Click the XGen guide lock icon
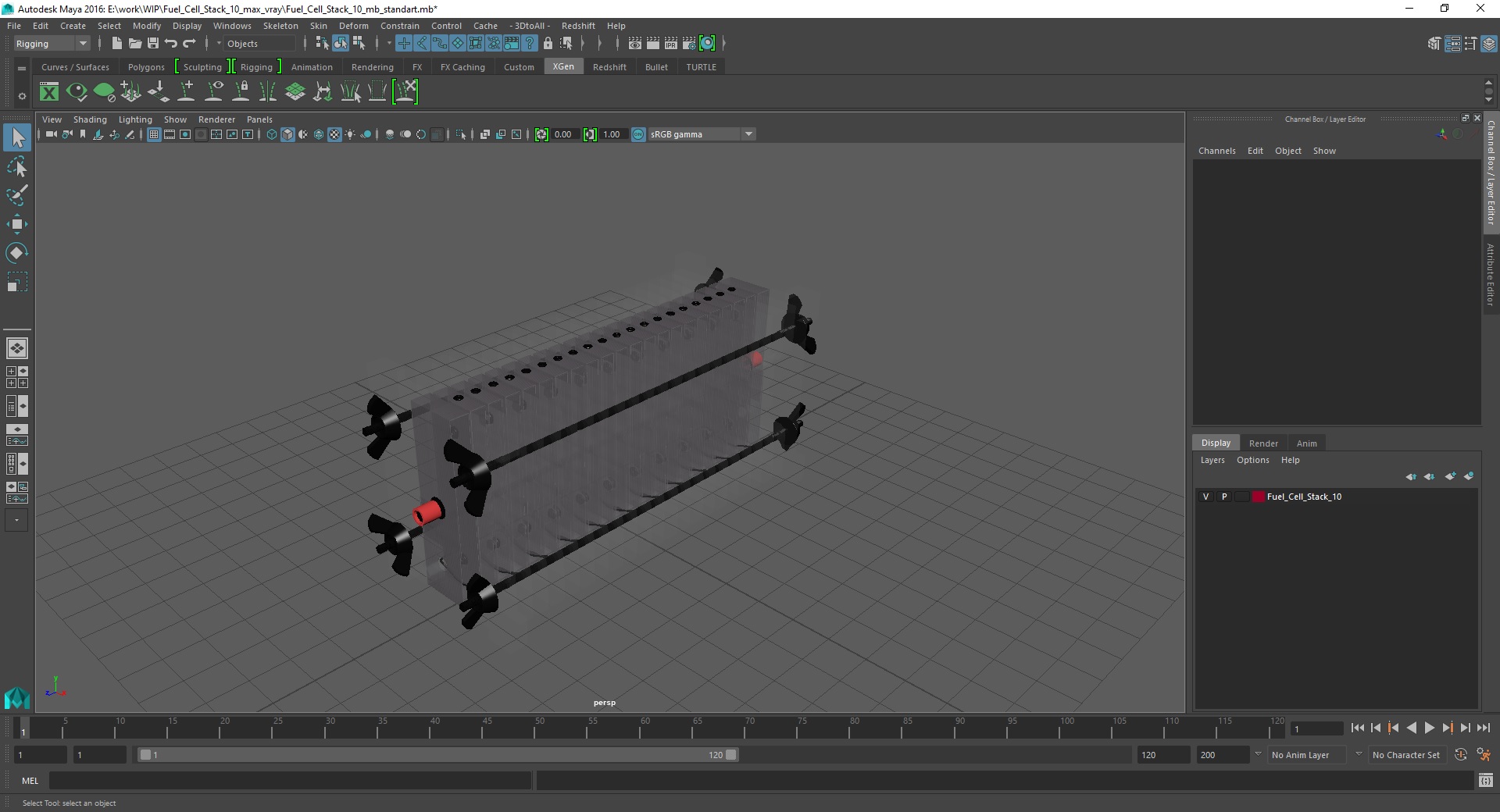This screenshot has height=812, width=1500. tap(241, 92)
